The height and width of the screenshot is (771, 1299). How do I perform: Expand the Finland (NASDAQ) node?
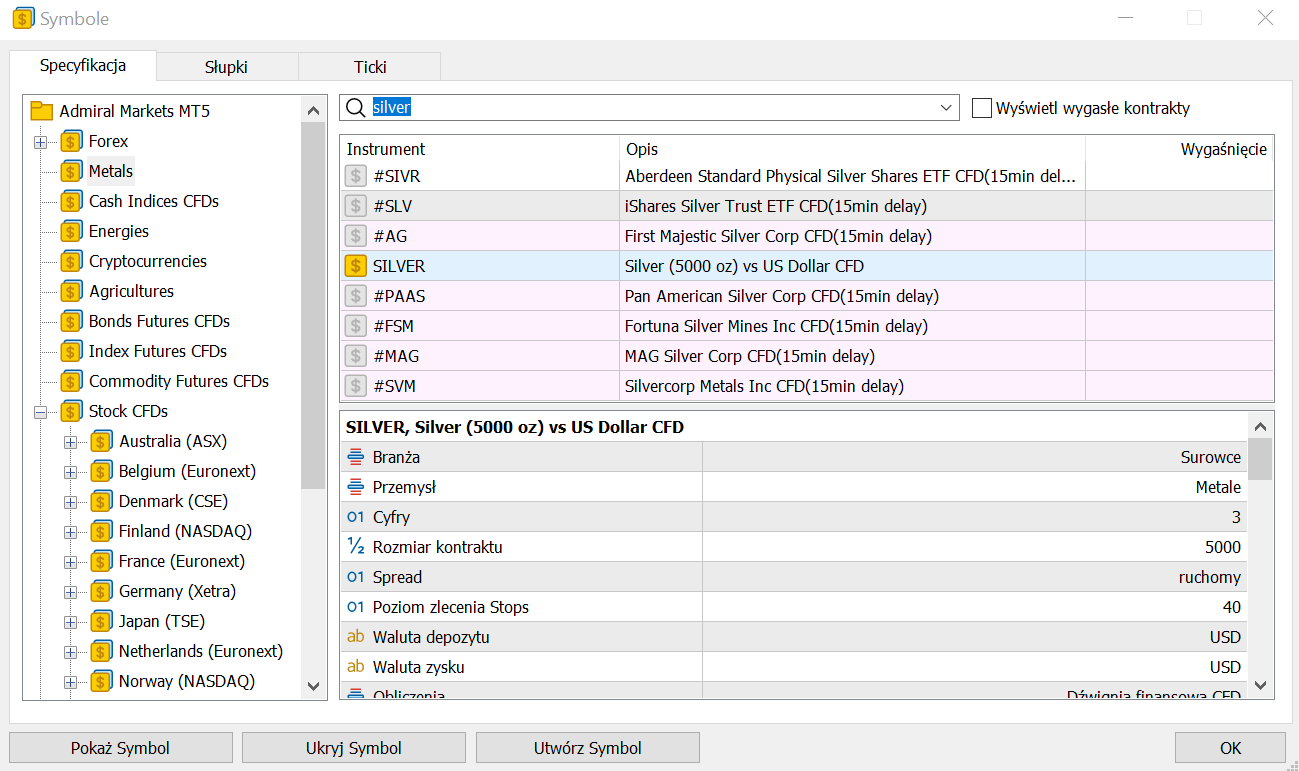[x=70, y=531]
